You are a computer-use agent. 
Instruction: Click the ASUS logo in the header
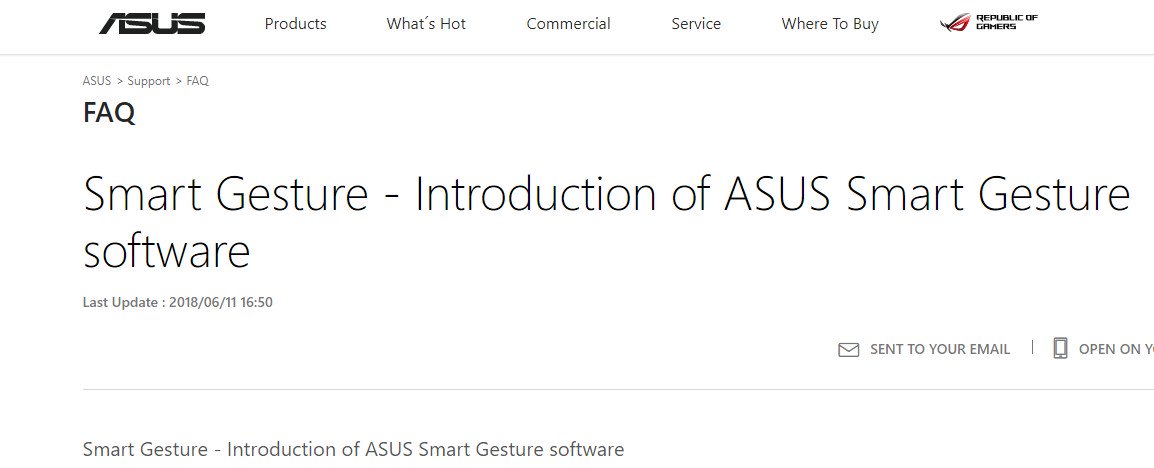152,24
